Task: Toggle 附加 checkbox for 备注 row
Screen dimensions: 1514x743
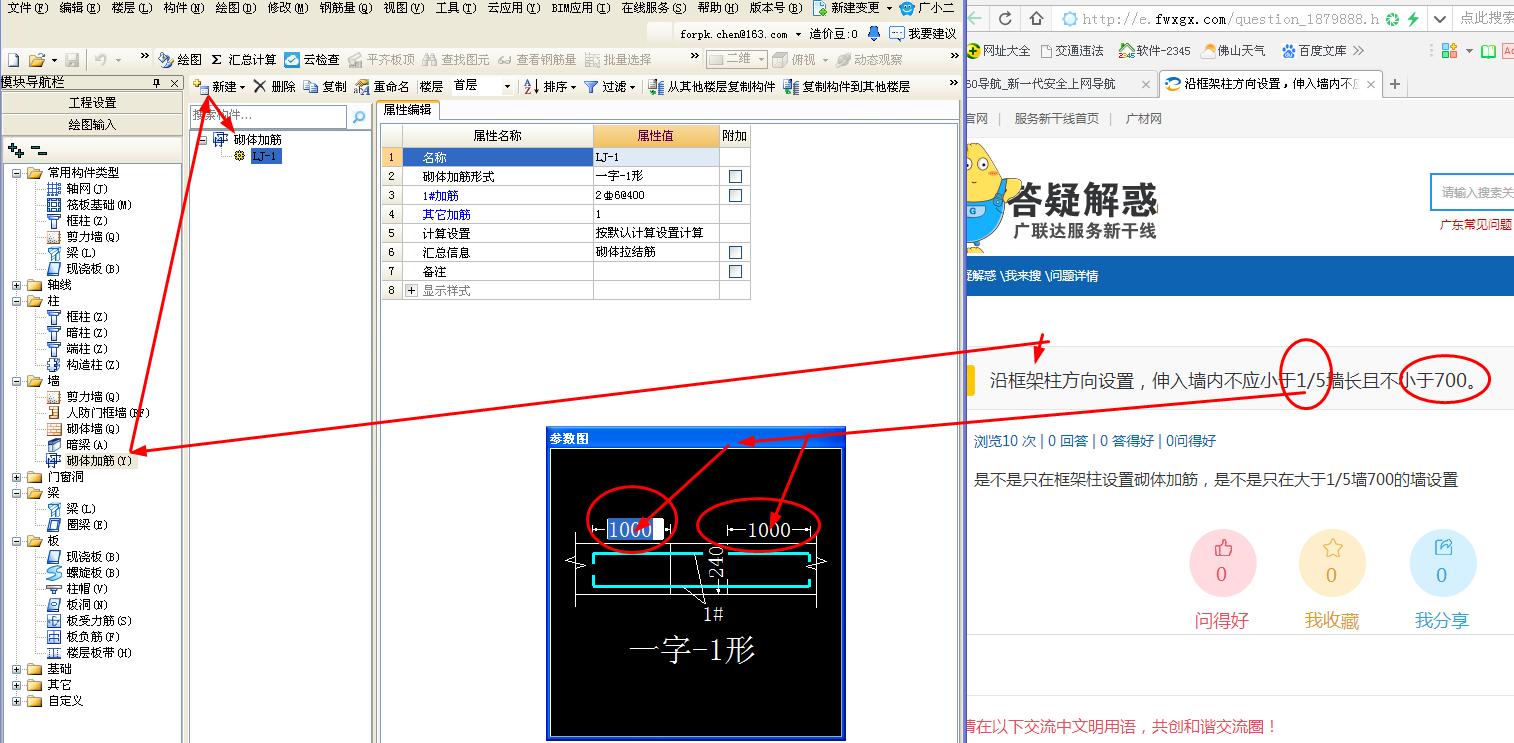Action: click(735, 271)
